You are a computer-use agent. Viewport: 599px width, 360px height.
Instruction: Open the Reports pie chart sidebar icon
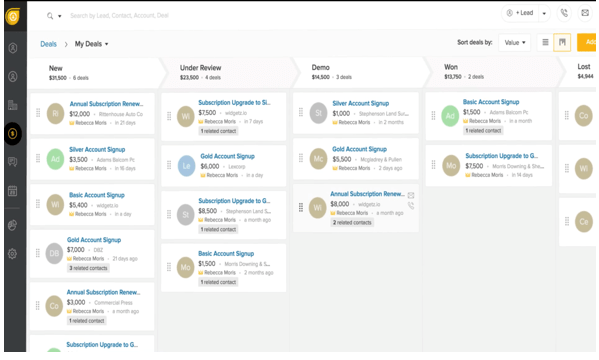13,225
